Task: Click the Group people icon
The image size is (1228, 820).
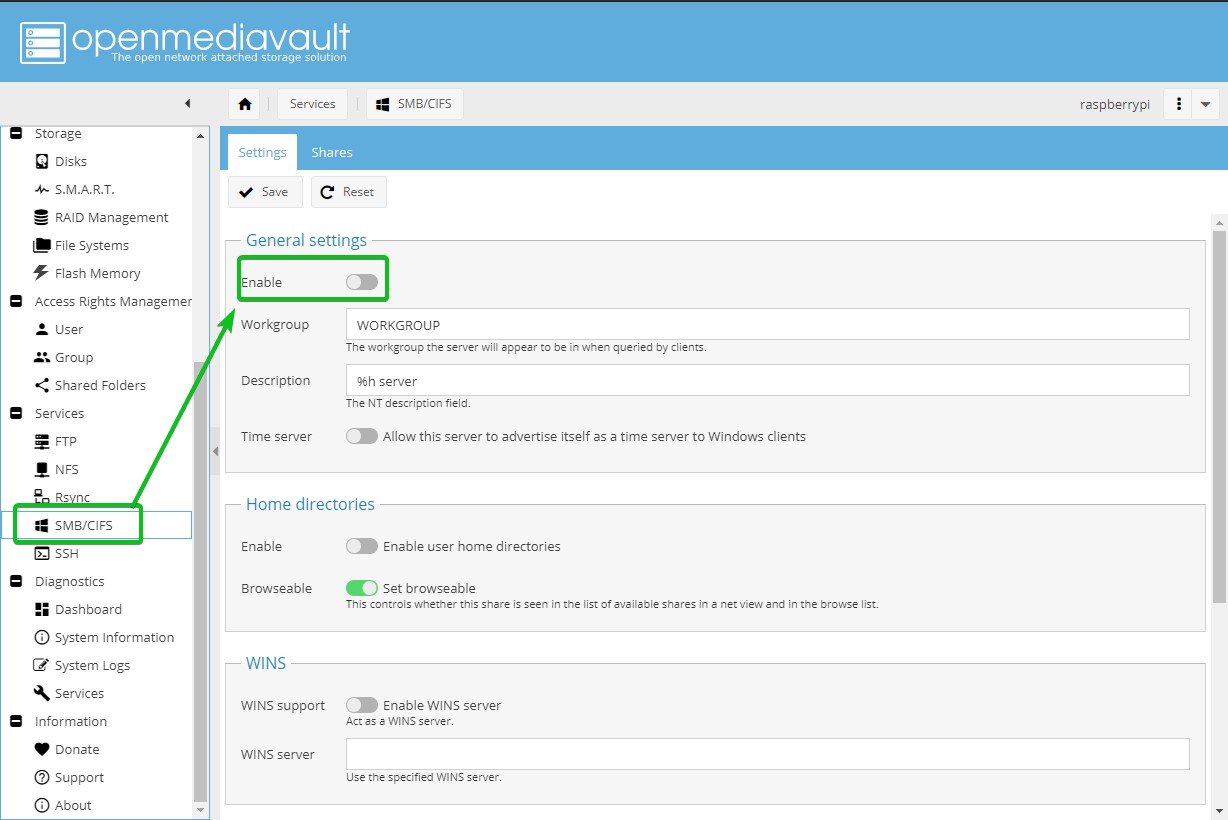Action: point(42,357)
